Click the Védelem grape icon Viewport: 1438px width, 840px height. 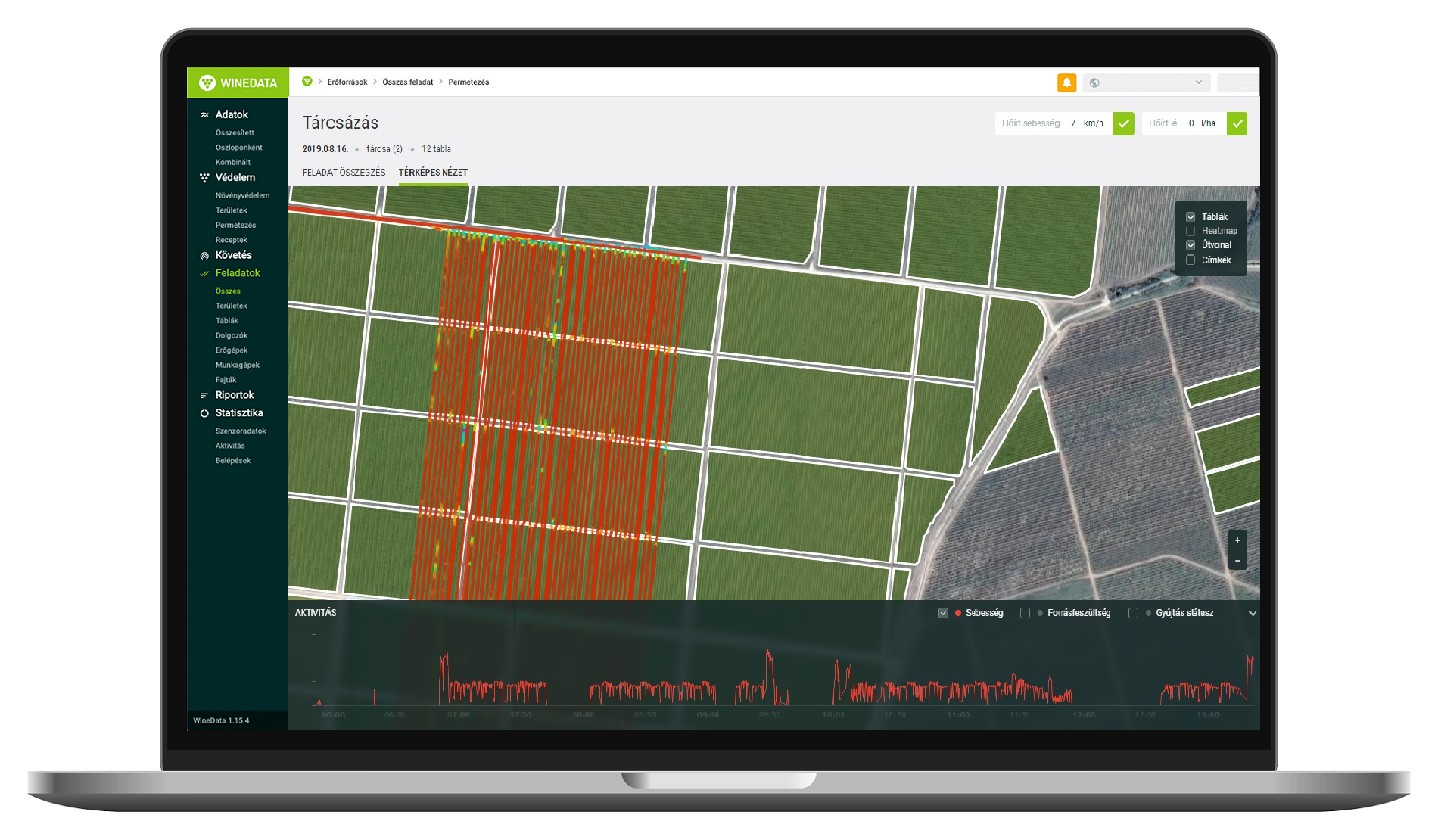point(204,178)
